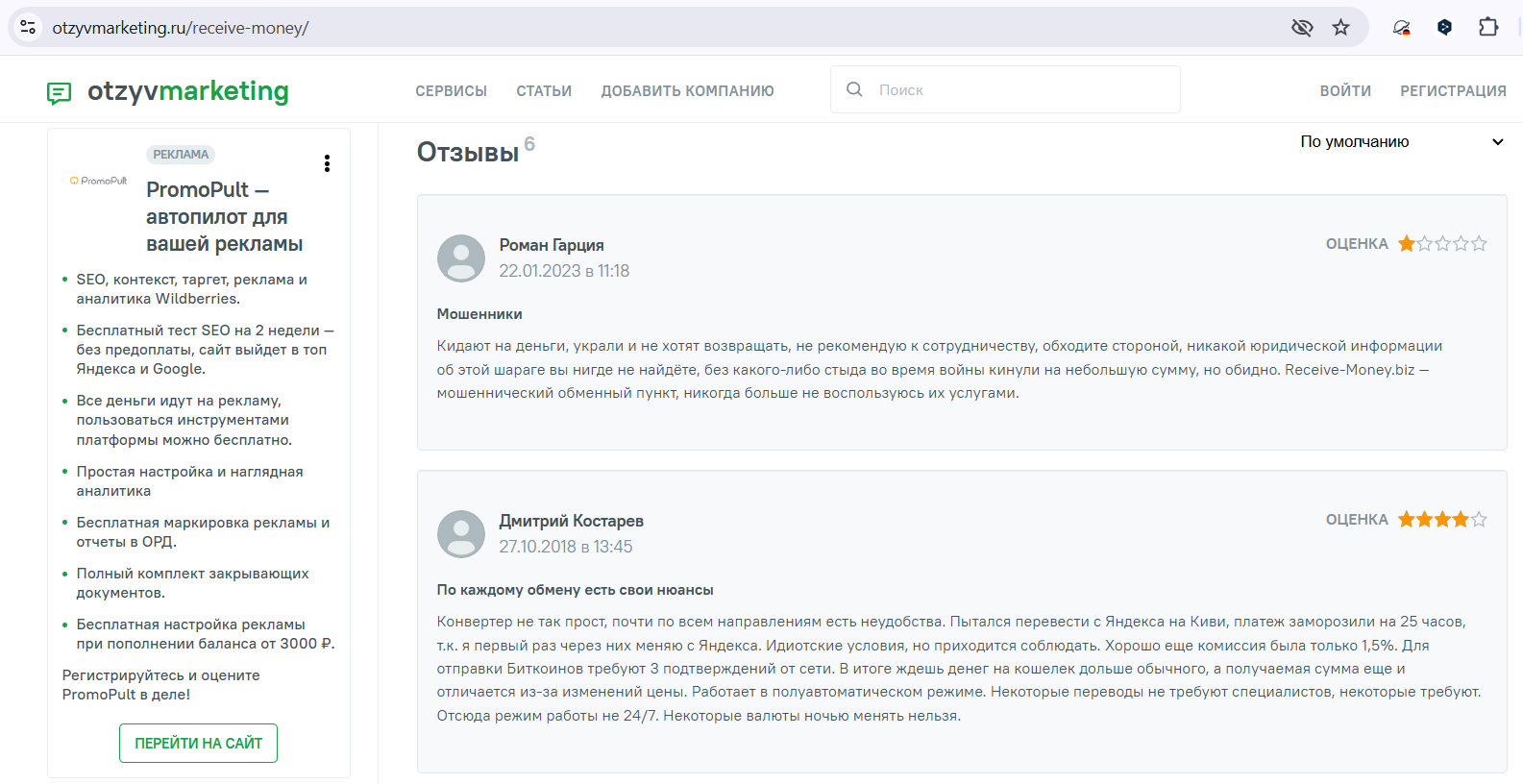Image resolution: width=1523 pixels, height=784 pixels.
Task: Click the otzyvmarketing logo icon
Action: point(60,92)
